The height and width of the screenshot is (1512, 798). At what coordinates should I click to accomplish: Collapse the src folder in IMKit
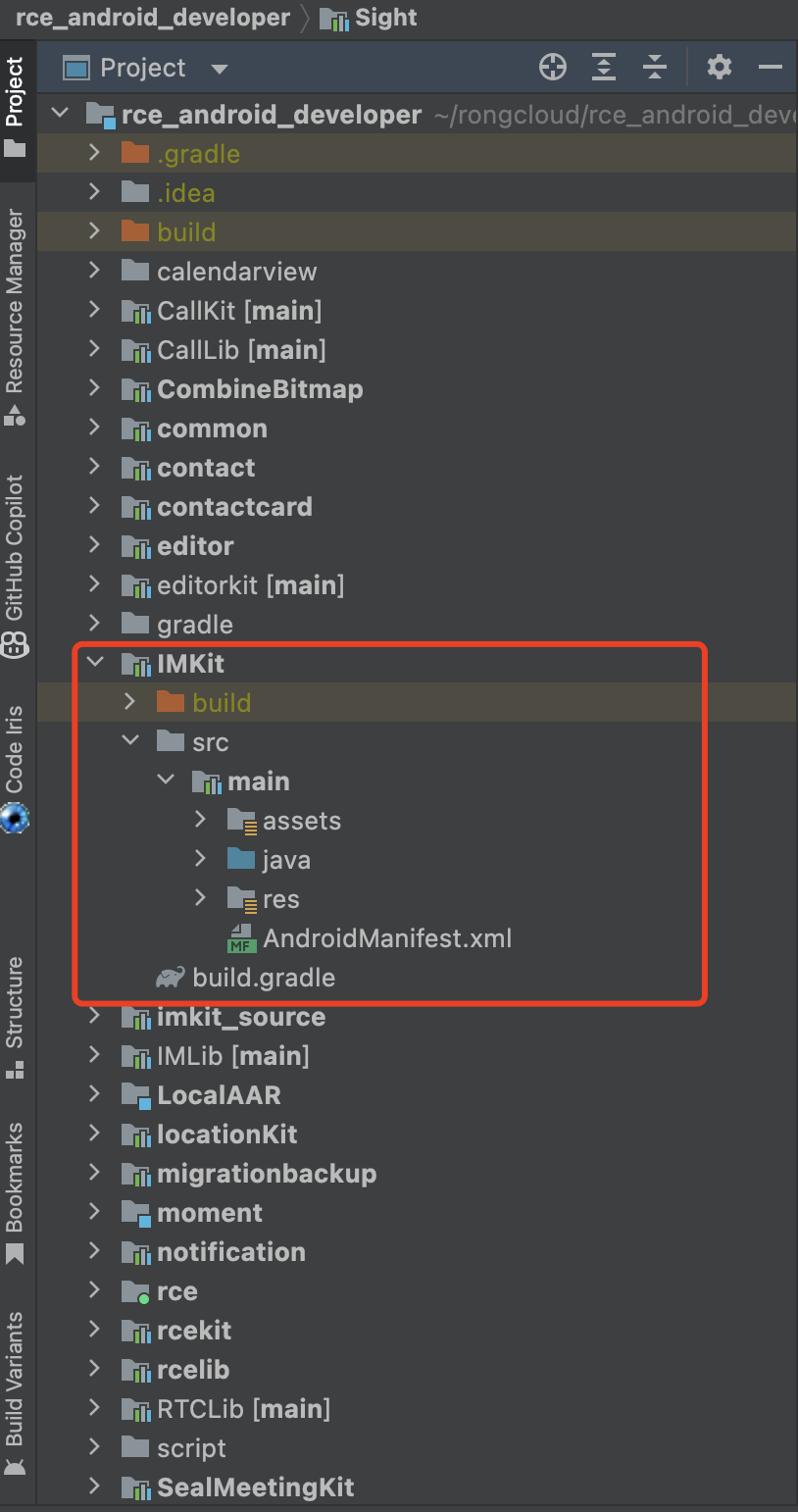click(130, 741)
